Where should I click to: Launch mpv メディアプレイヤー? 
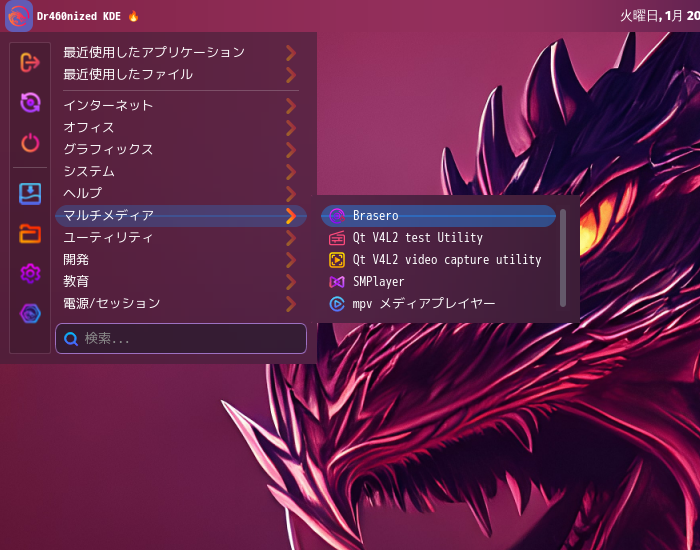(438, 304)
